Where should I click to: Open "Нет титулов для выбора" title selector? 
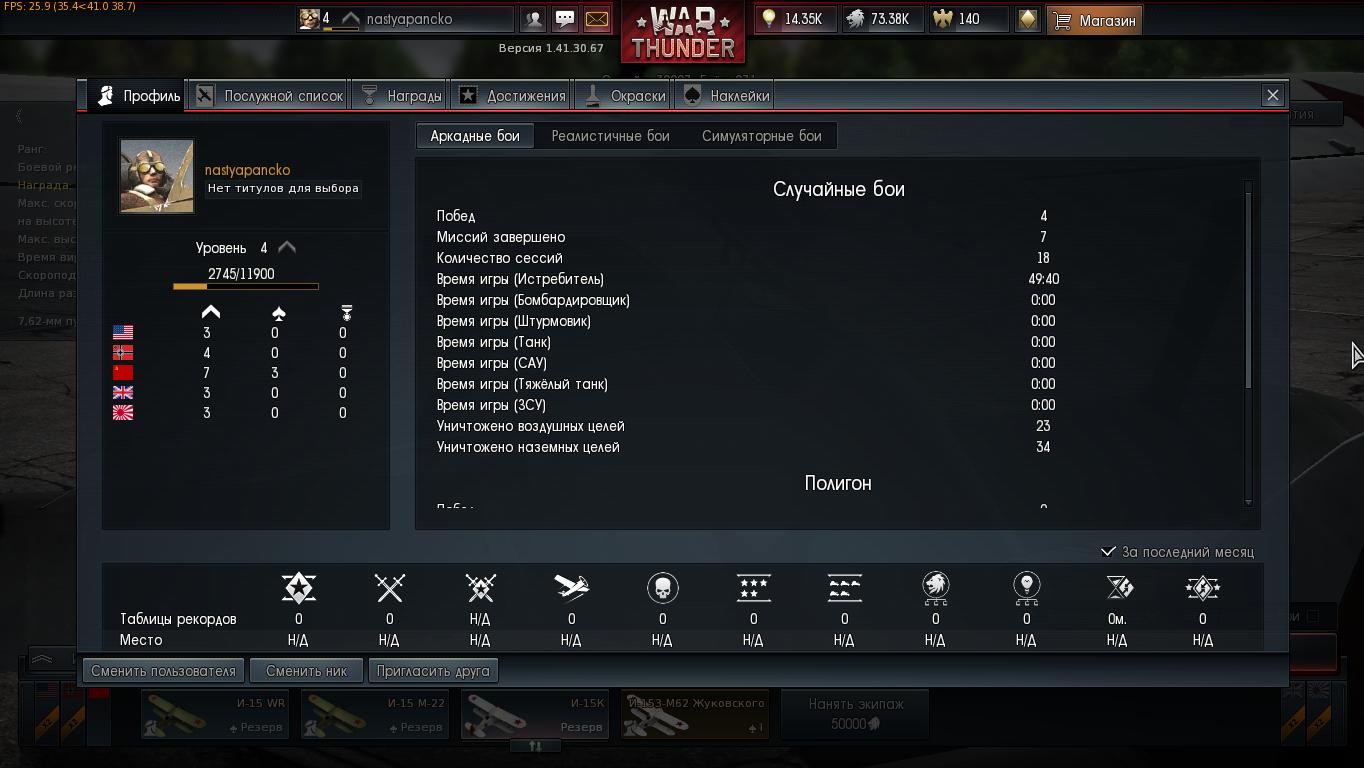[x=283, y=188]
